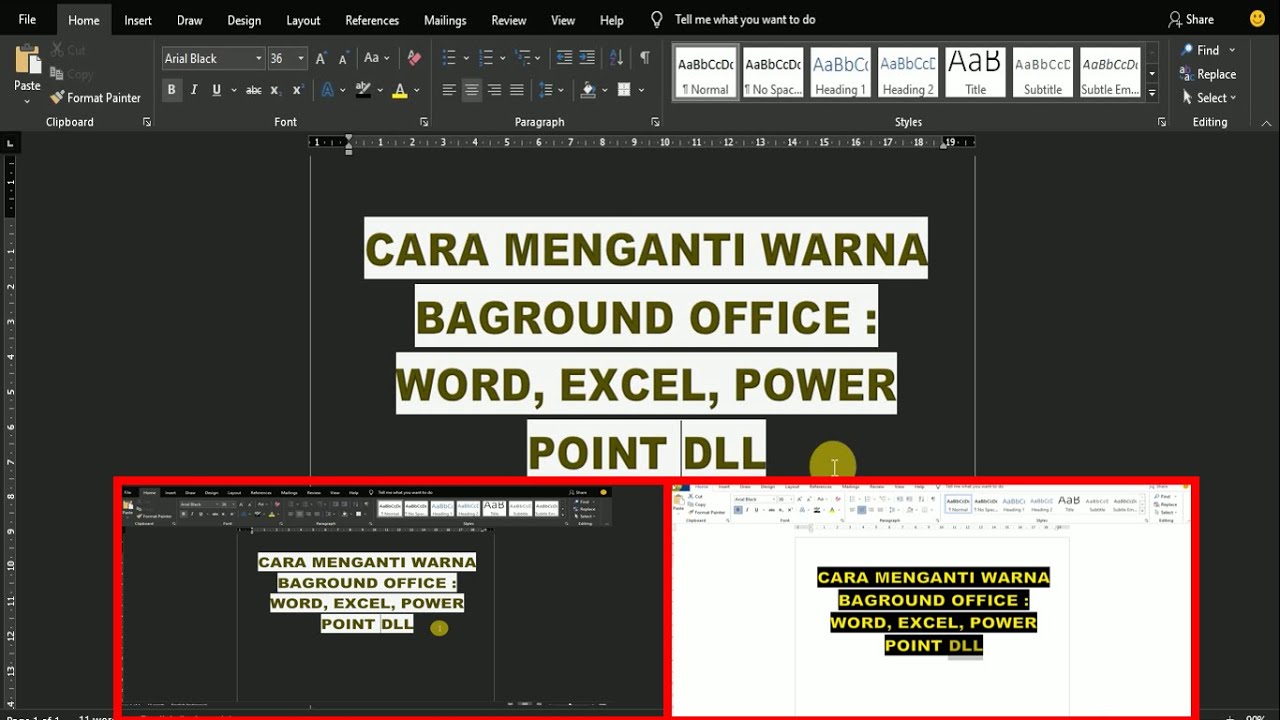
Task: Sort text with the A-Z icon
Action: pos(617,58)
